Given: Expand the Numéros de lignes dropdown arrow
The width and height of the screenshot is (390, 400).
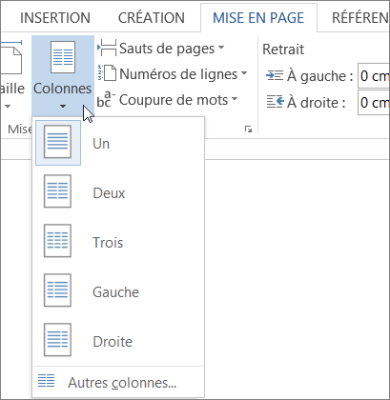Looking at the screenshot, I should pyautogui.click(x=244, y=73).
